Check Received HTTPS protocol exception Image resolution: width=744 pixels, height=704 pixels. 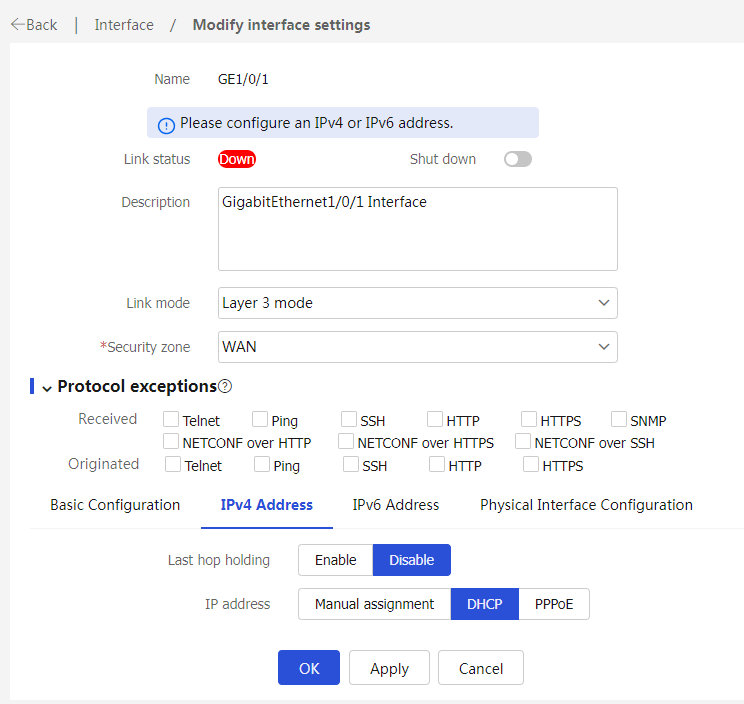tap(529, 419)
